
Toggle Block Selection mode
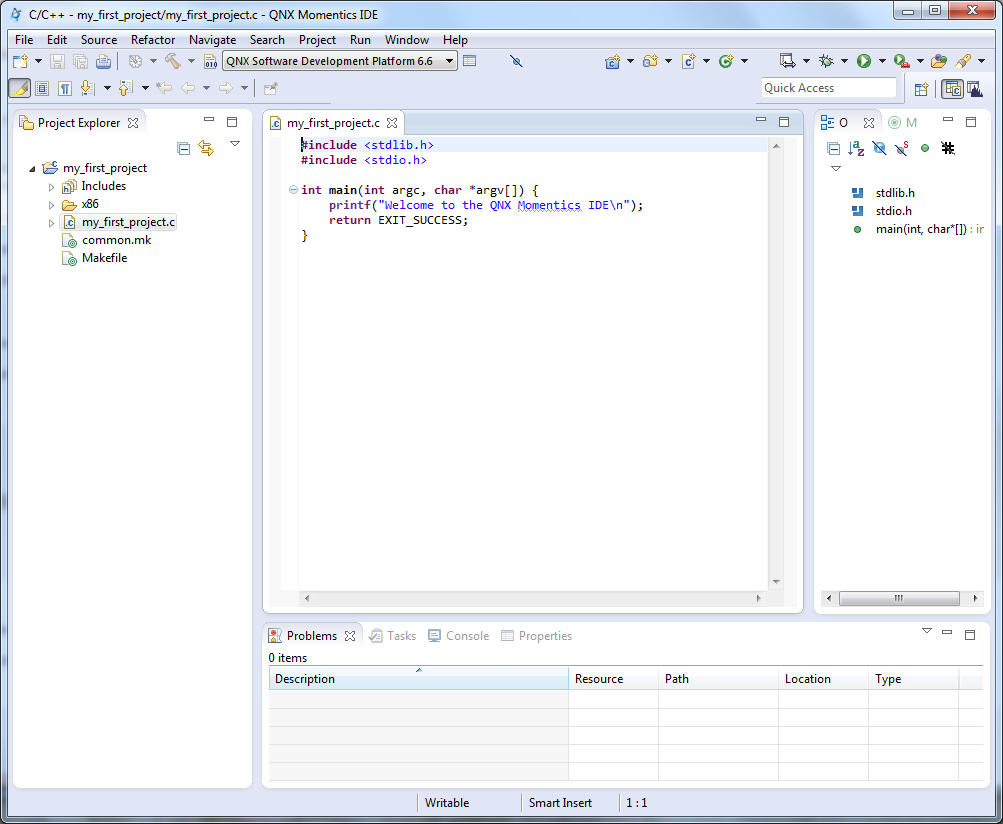tap(42, 88)
